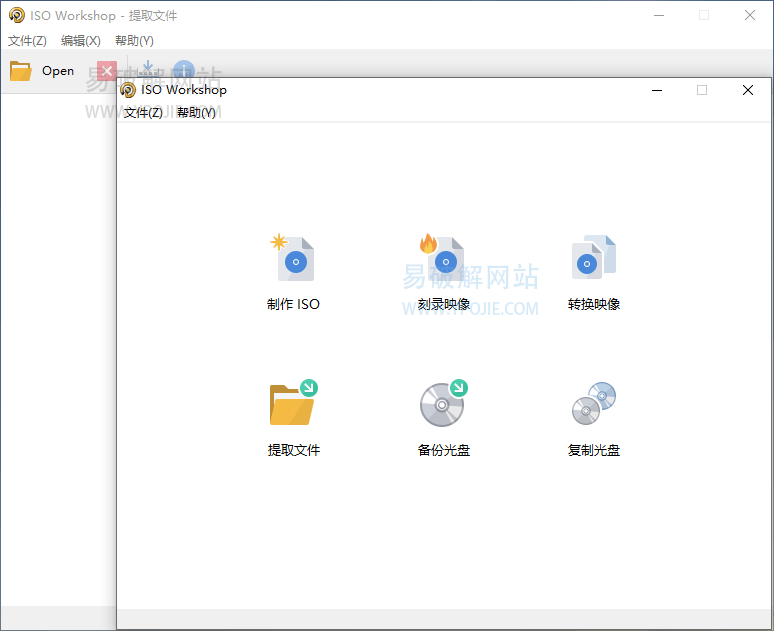Viewport: 774px width, 631px height.
Task: Click the red X toolbar icon in 提取文件 window
Action: pyautogui.click(x=107, y=71)
